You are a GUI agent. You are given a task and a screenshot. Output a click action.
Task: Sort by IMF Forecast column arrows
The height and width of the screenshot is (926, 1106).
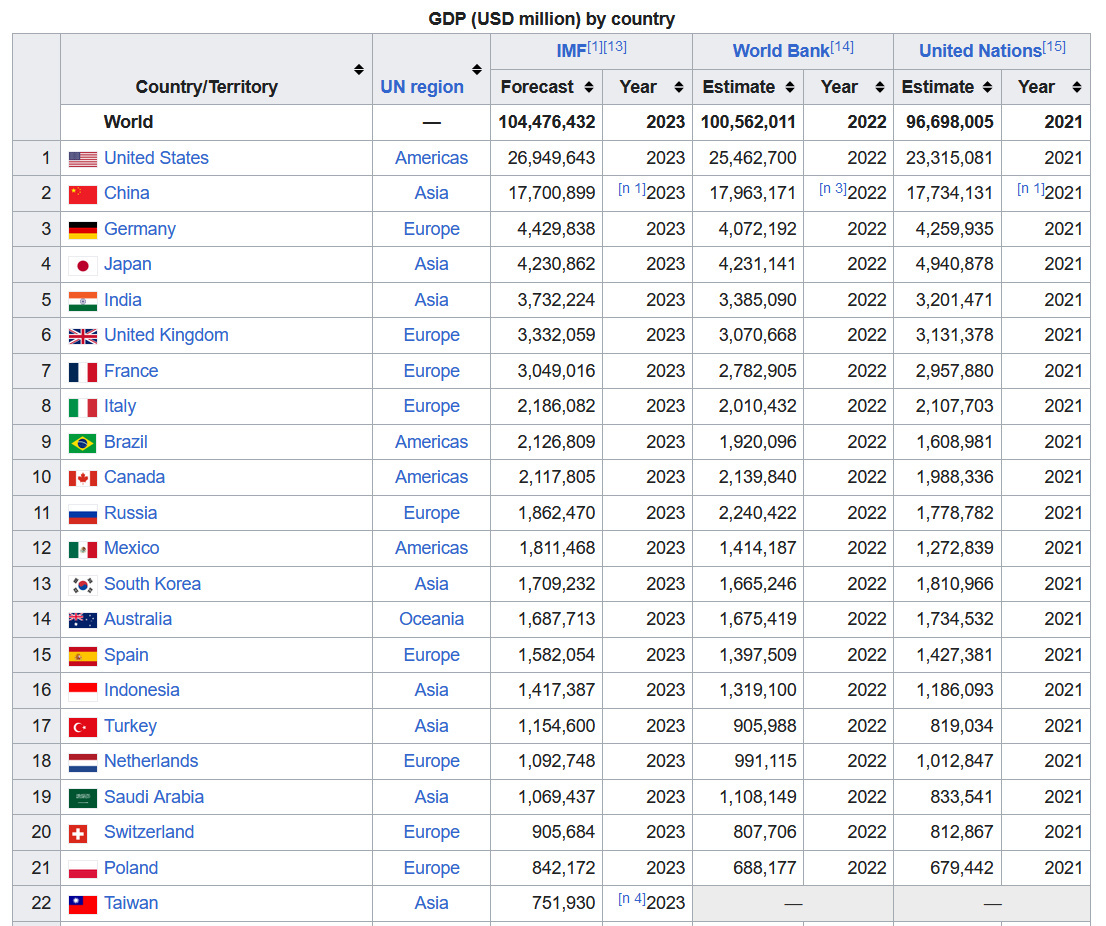pyautogui.click(x=589, y=87)
